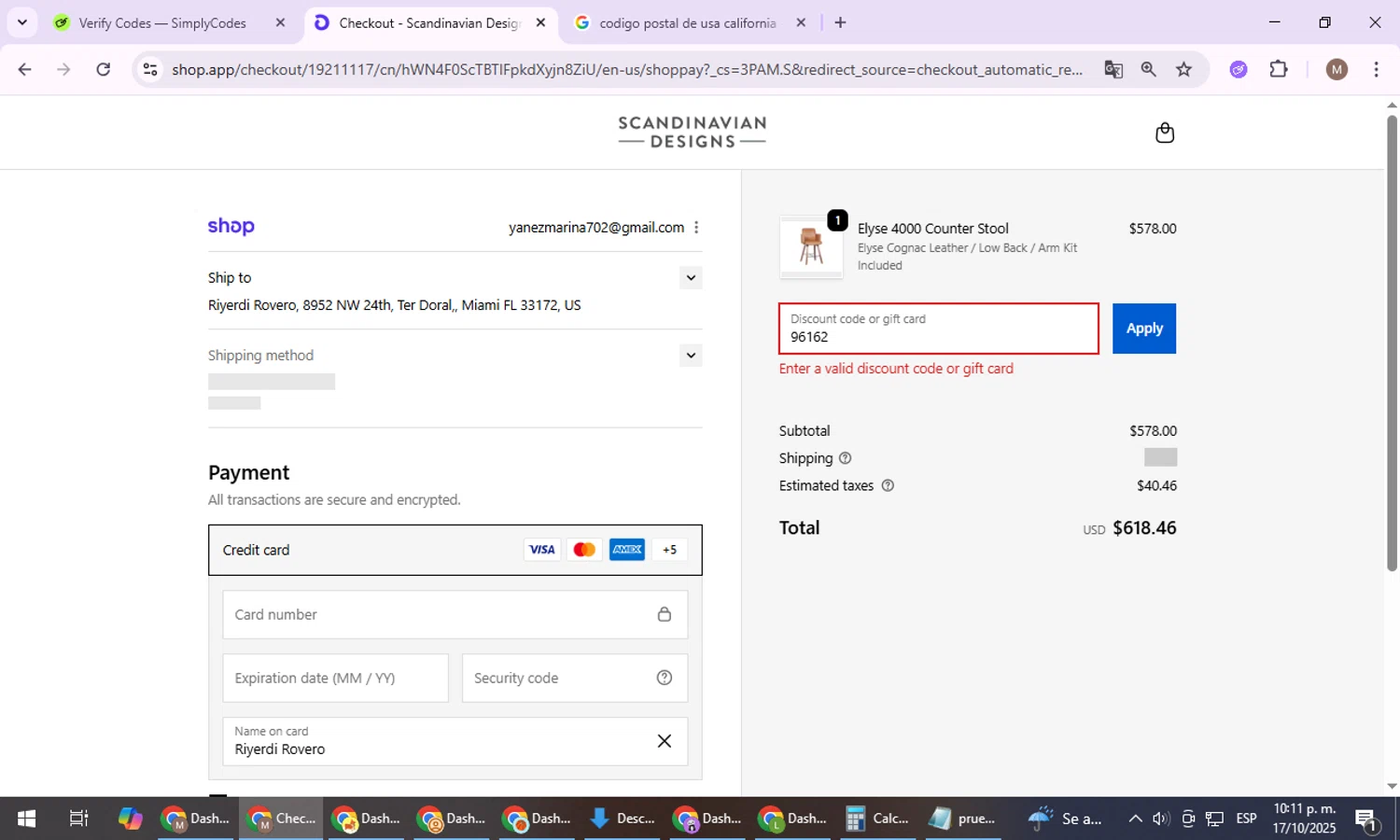Click the shipping address text Riyerdi Rovero
This screenshot has height=840, width=1400.
[x=394, y=305]
